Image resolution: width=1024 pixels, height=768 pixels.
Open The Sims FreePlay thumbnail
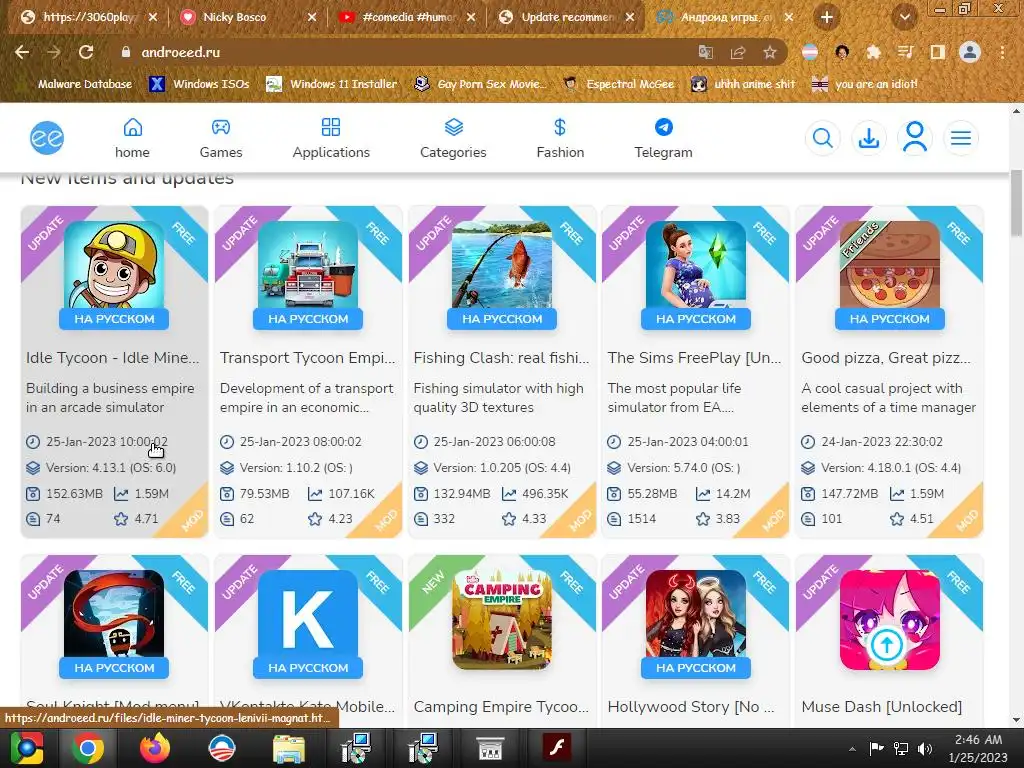tap(696, 264)
